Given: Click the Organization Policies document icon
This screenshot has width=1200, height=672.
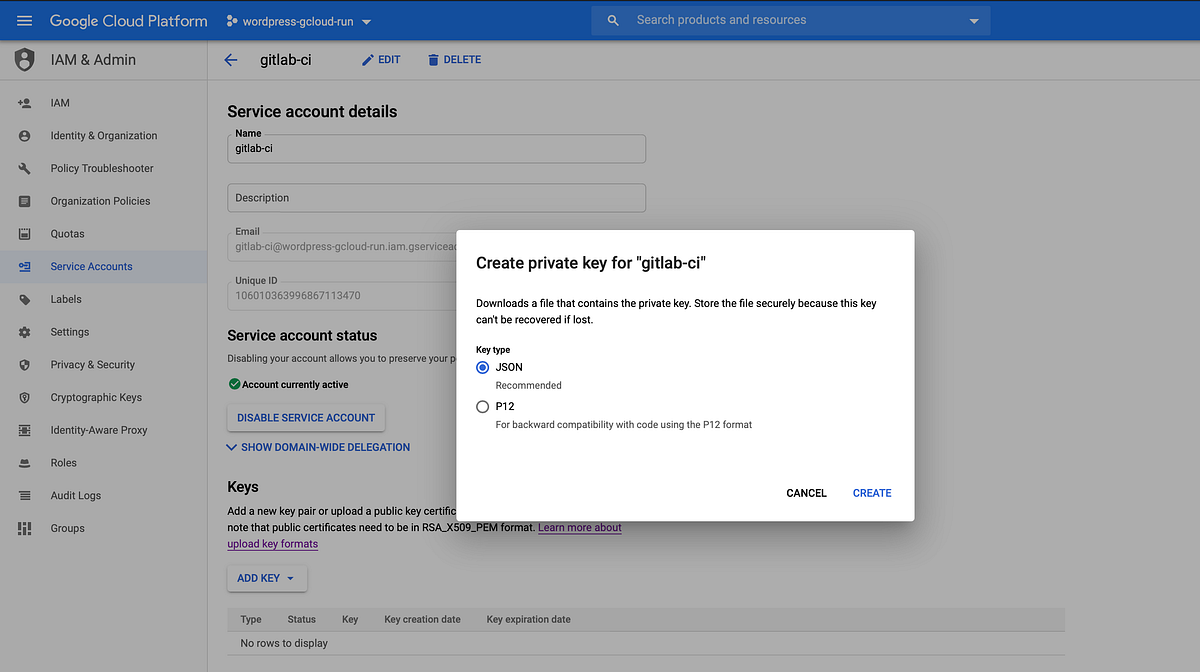Looking at the screenshot, I should (25, 201).
